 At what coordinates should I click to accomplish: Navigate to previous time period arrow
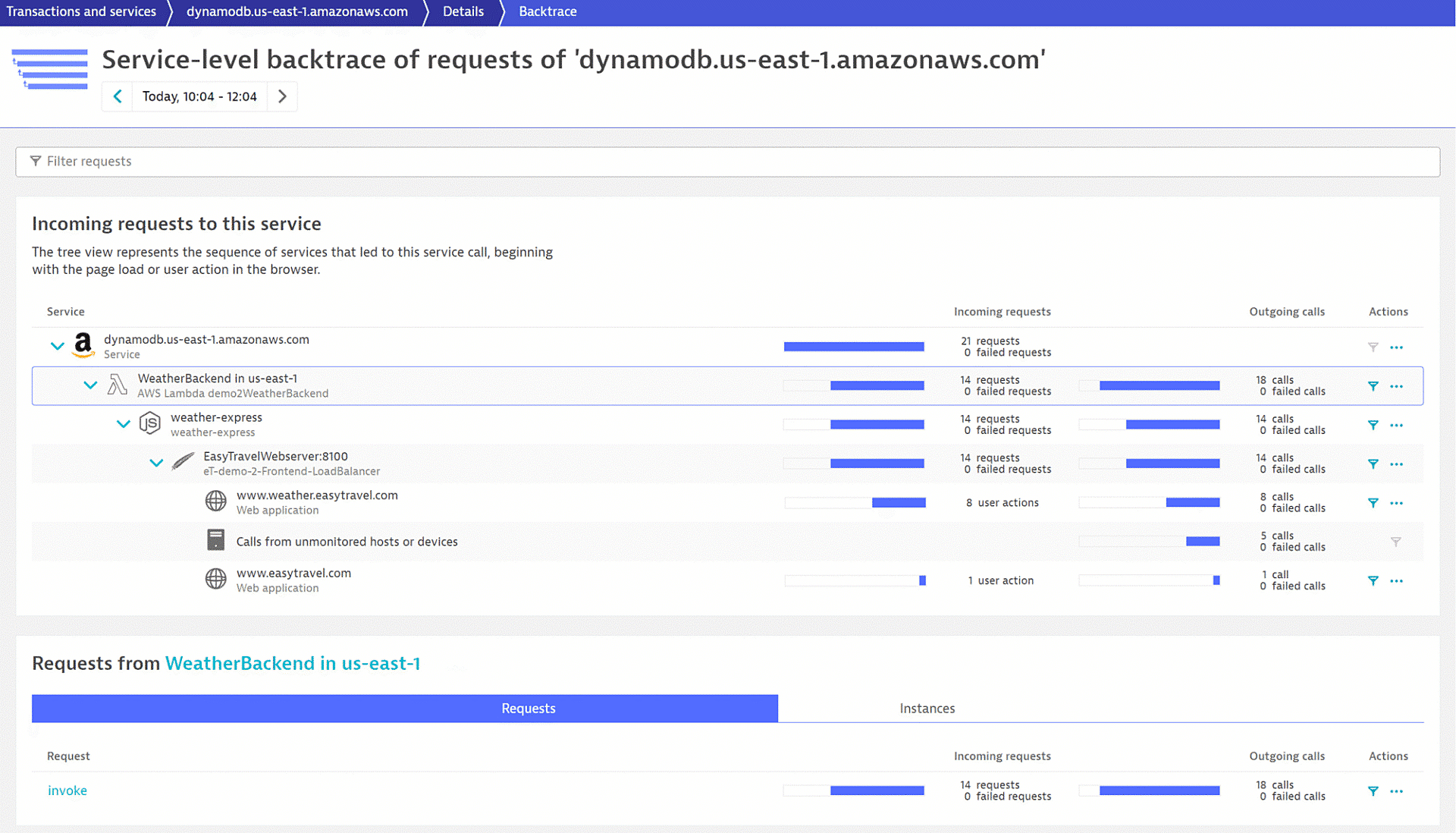(118, 96)
